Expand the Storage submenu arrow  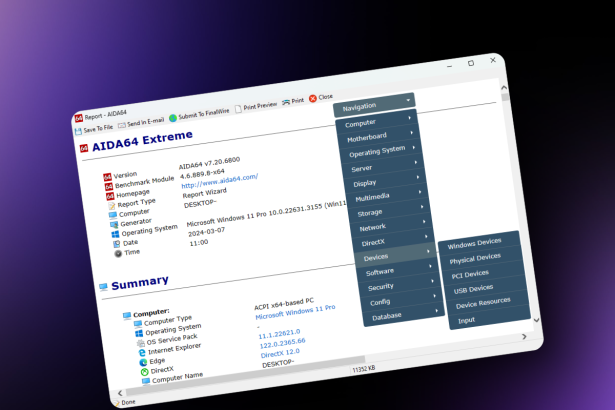pos(422,206)
